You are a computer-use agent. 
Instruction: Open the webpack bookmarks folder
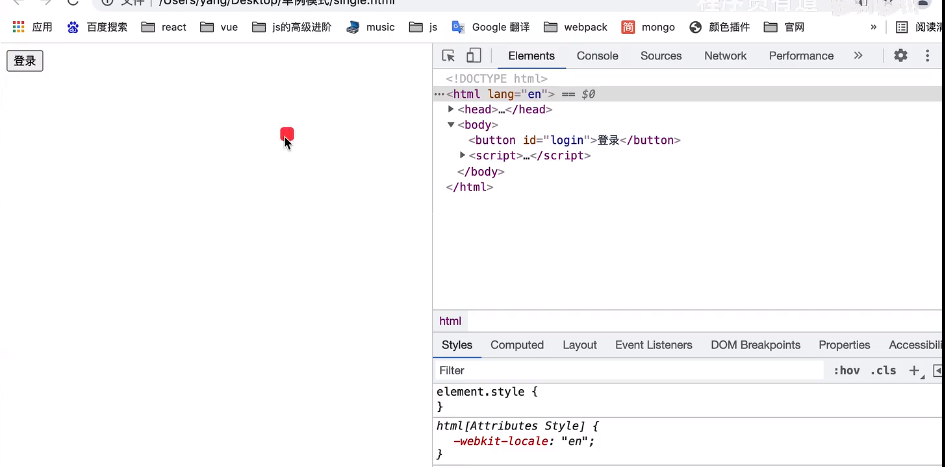576,27
